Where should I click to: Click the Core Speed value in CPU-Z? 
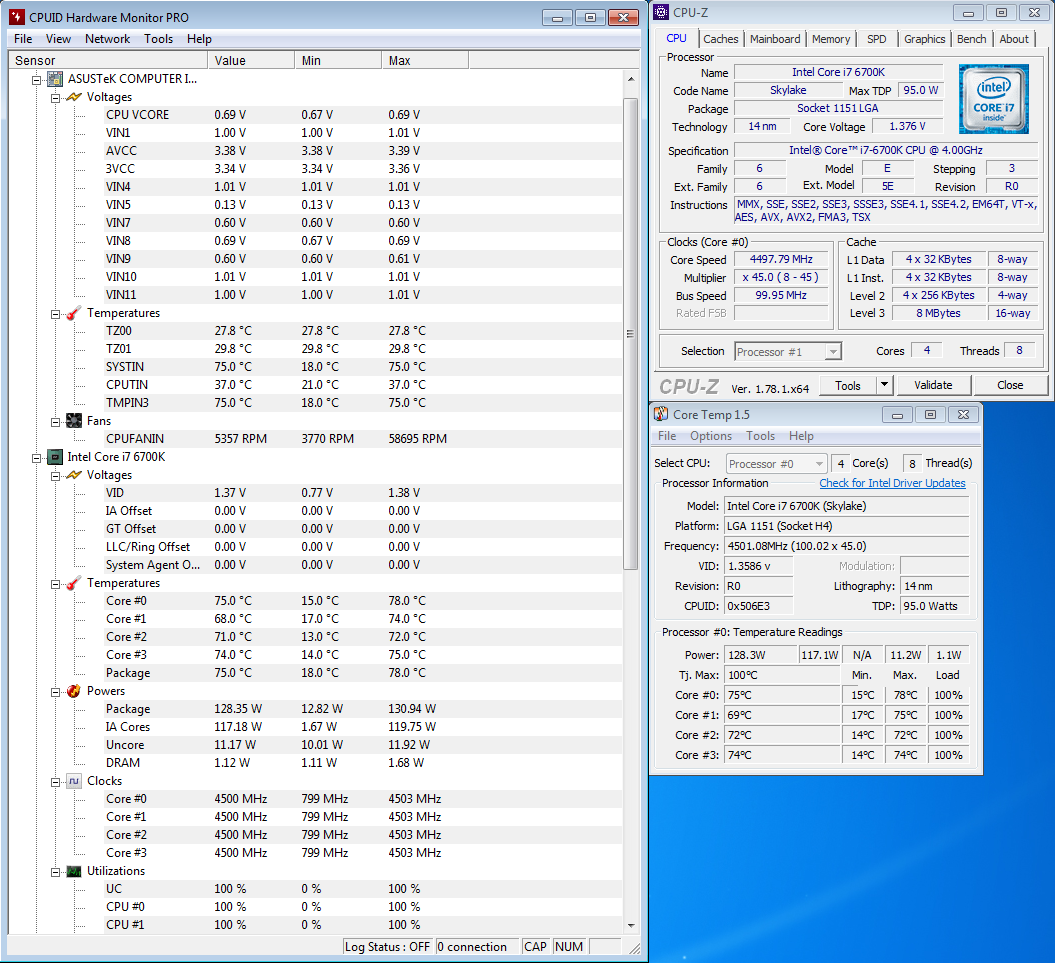tap(780, 259)
